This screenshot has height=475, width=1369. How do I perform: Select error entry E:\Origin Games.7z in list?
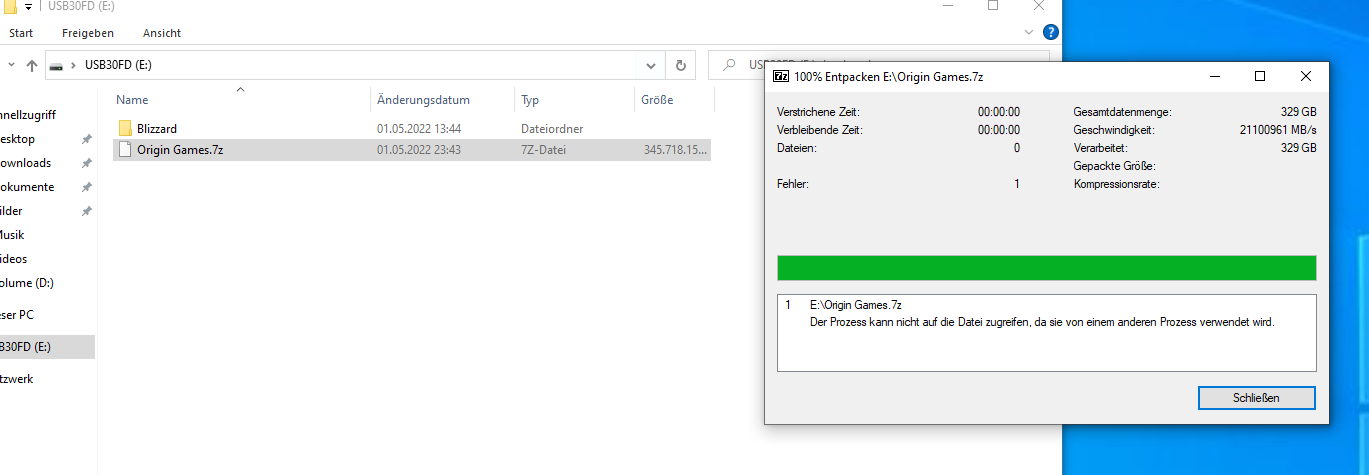[856, 305]
